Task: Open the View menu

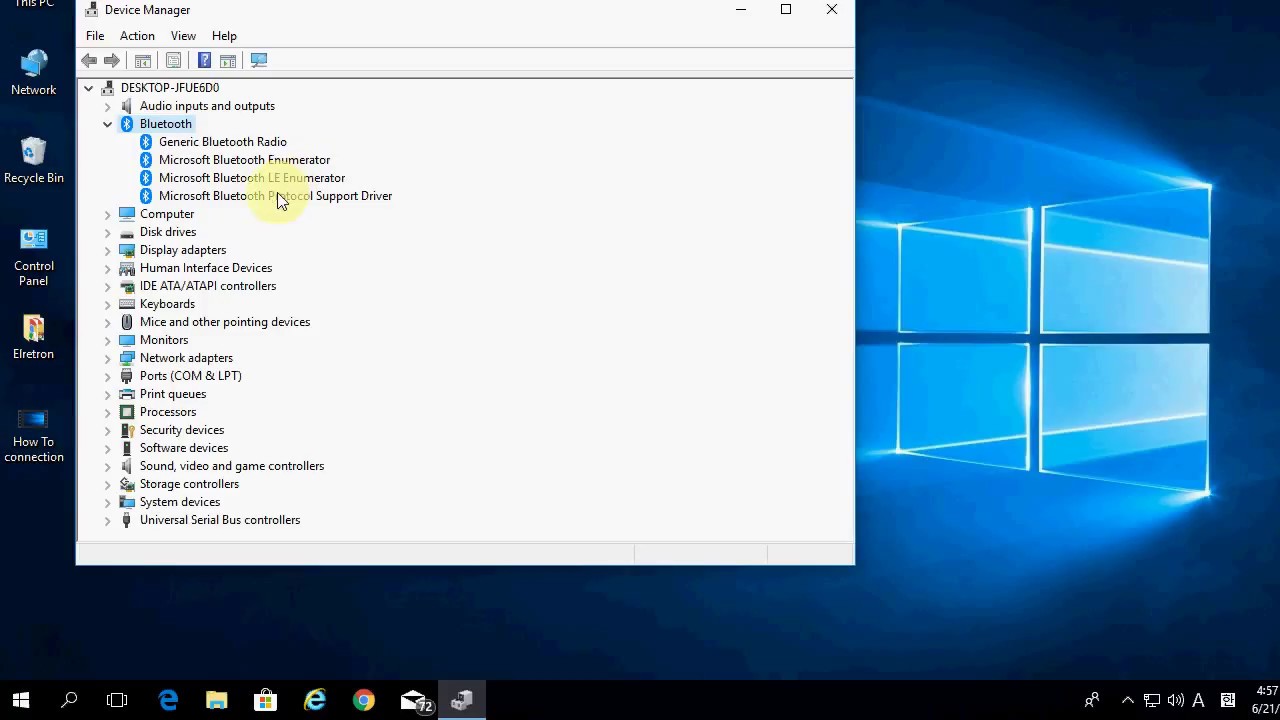Action: 183,36
